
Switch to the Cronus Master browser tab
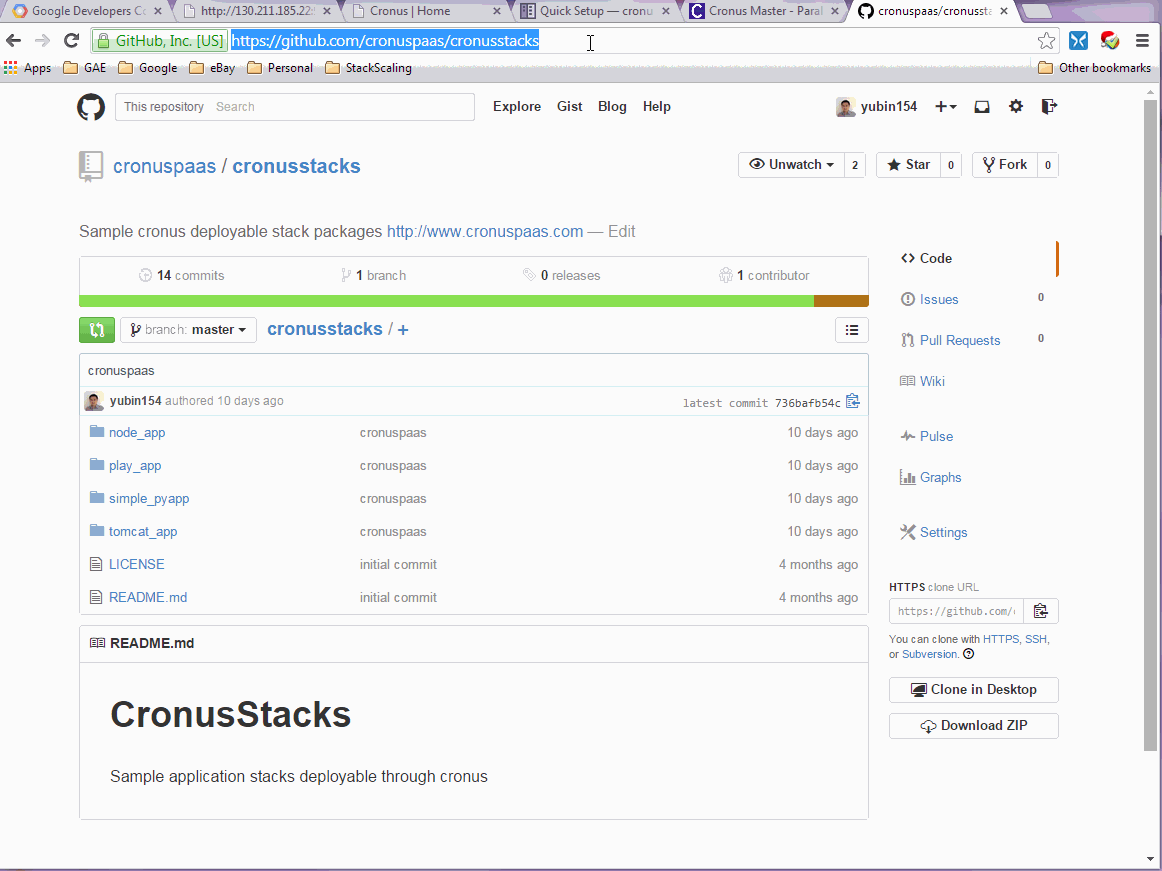pos(765,11)
